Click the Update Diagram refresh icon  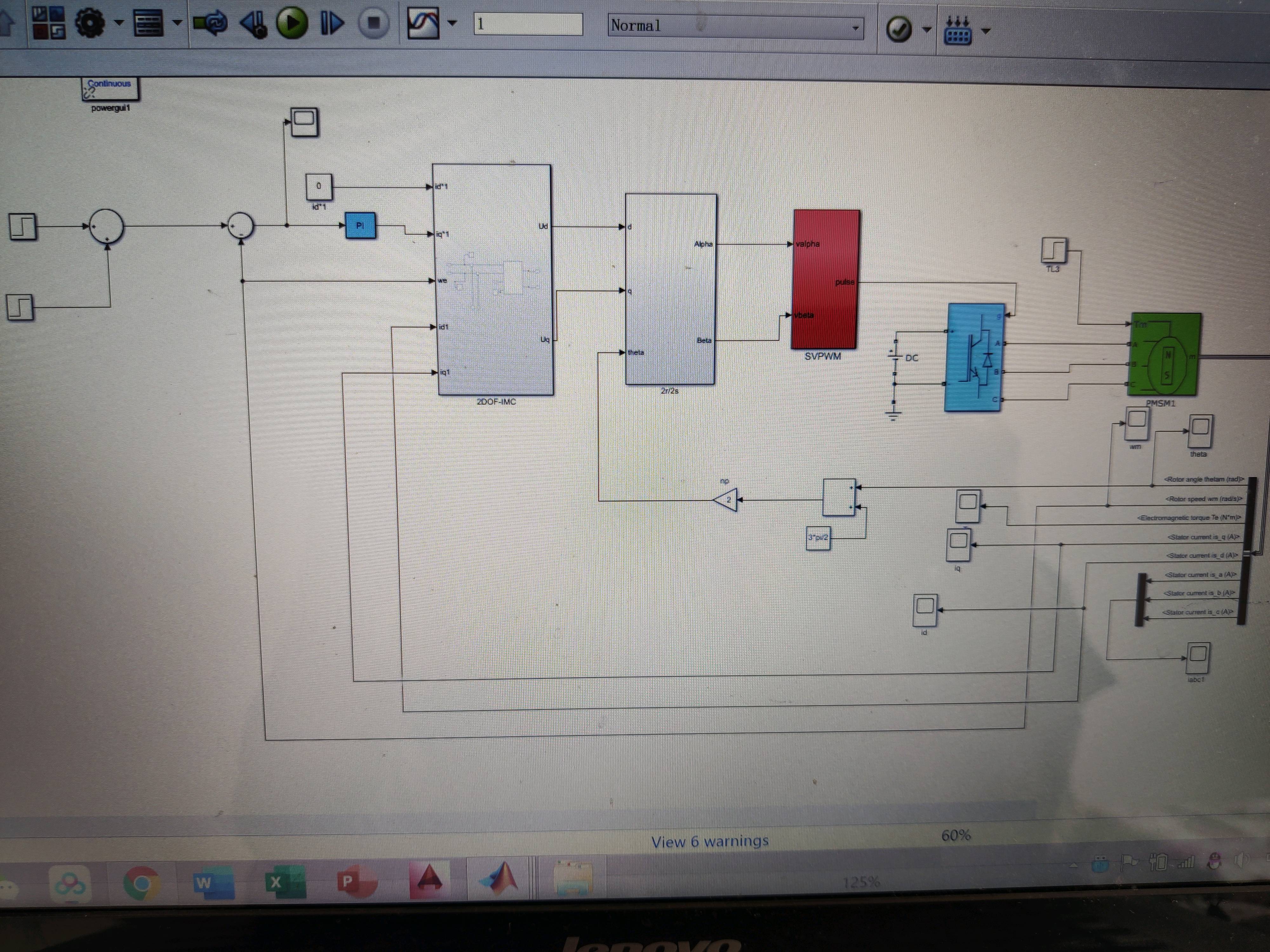(x=211, y=23)
